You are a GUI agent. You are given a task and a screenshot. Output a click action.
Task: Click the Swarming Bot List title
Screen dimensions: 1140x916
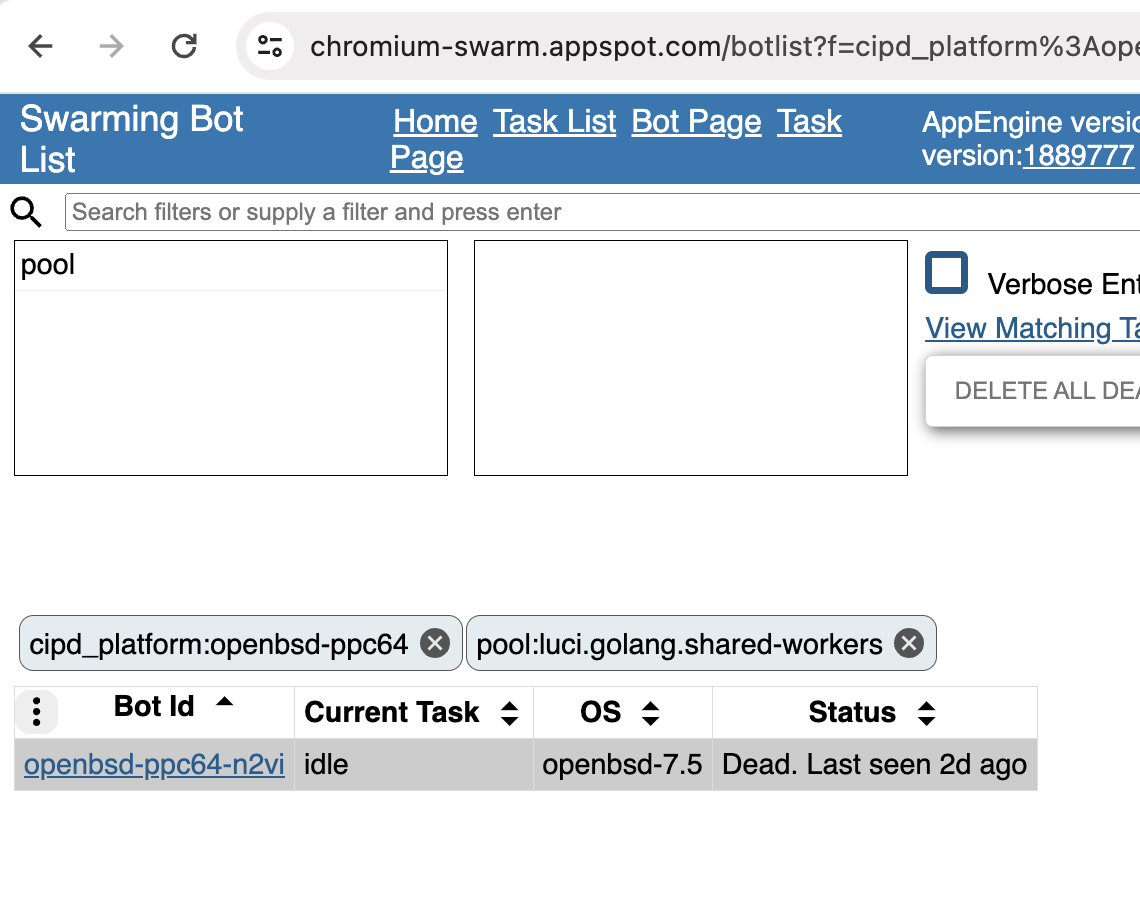coord(132,139)
